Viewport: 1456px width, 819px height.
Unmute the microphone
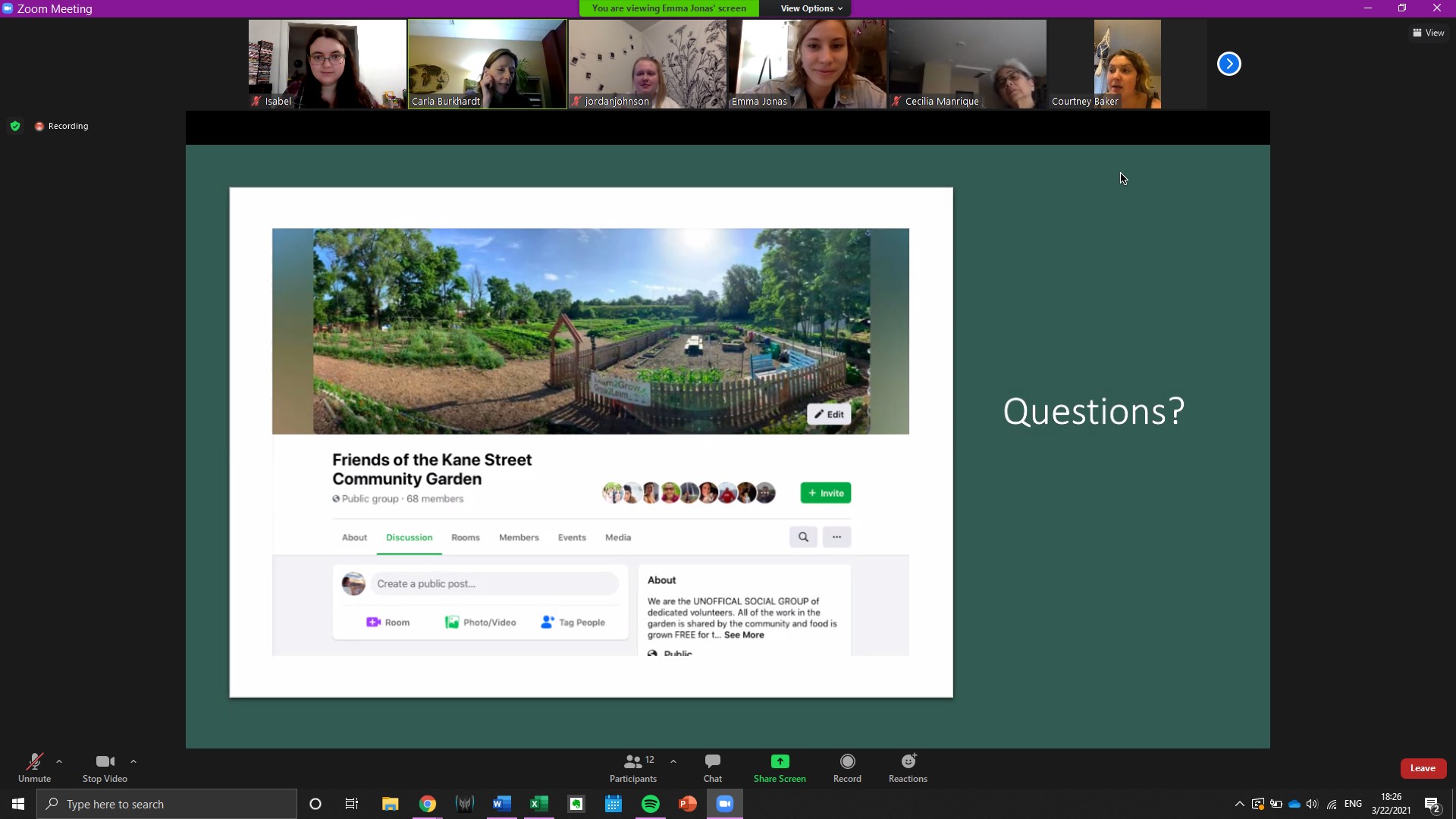tap(34, 767)
